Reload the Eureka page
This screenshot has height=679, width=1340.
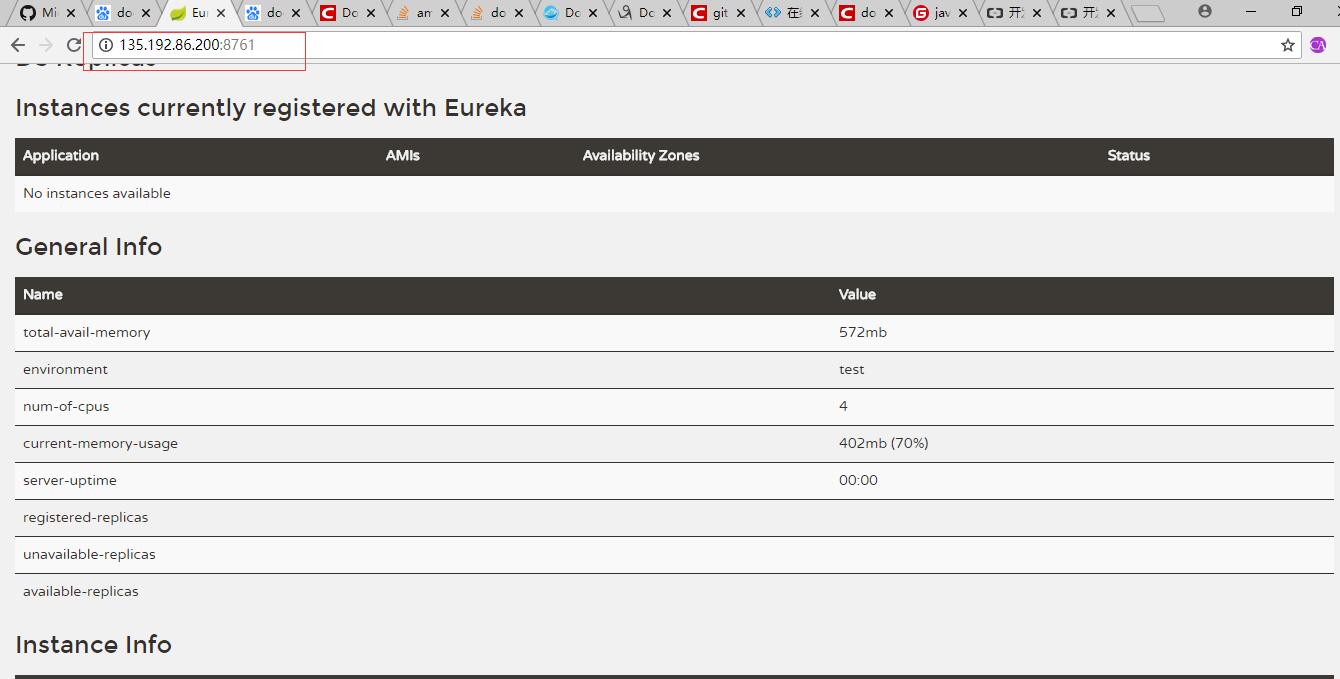[x=73, y=45]
